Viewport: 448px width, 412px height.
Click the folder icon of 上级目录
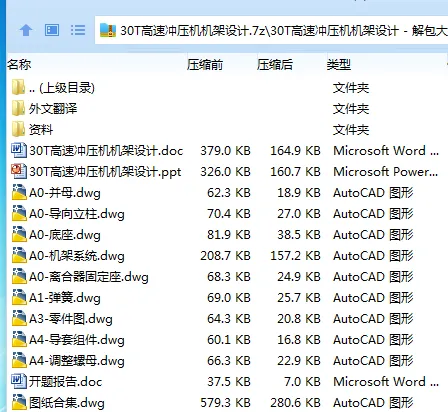(x=19, y=88)
